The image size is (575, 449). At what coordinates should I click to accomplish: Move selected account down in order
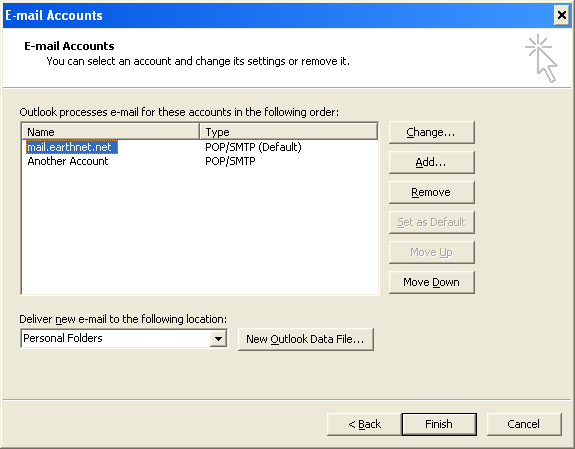point(432,282)
